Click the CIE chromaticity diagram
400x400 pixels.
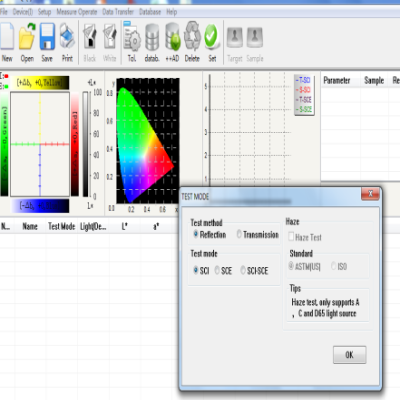tap(148, 141)
